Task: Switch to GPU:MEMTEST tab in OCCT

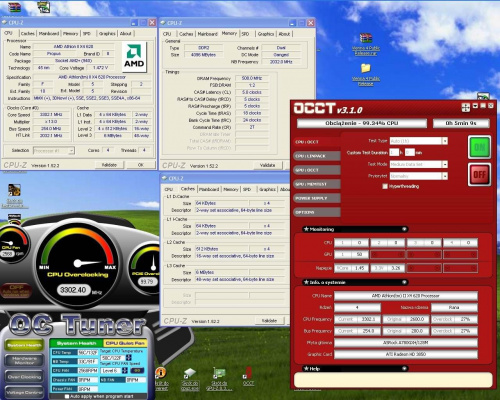Action: (317, 184)
